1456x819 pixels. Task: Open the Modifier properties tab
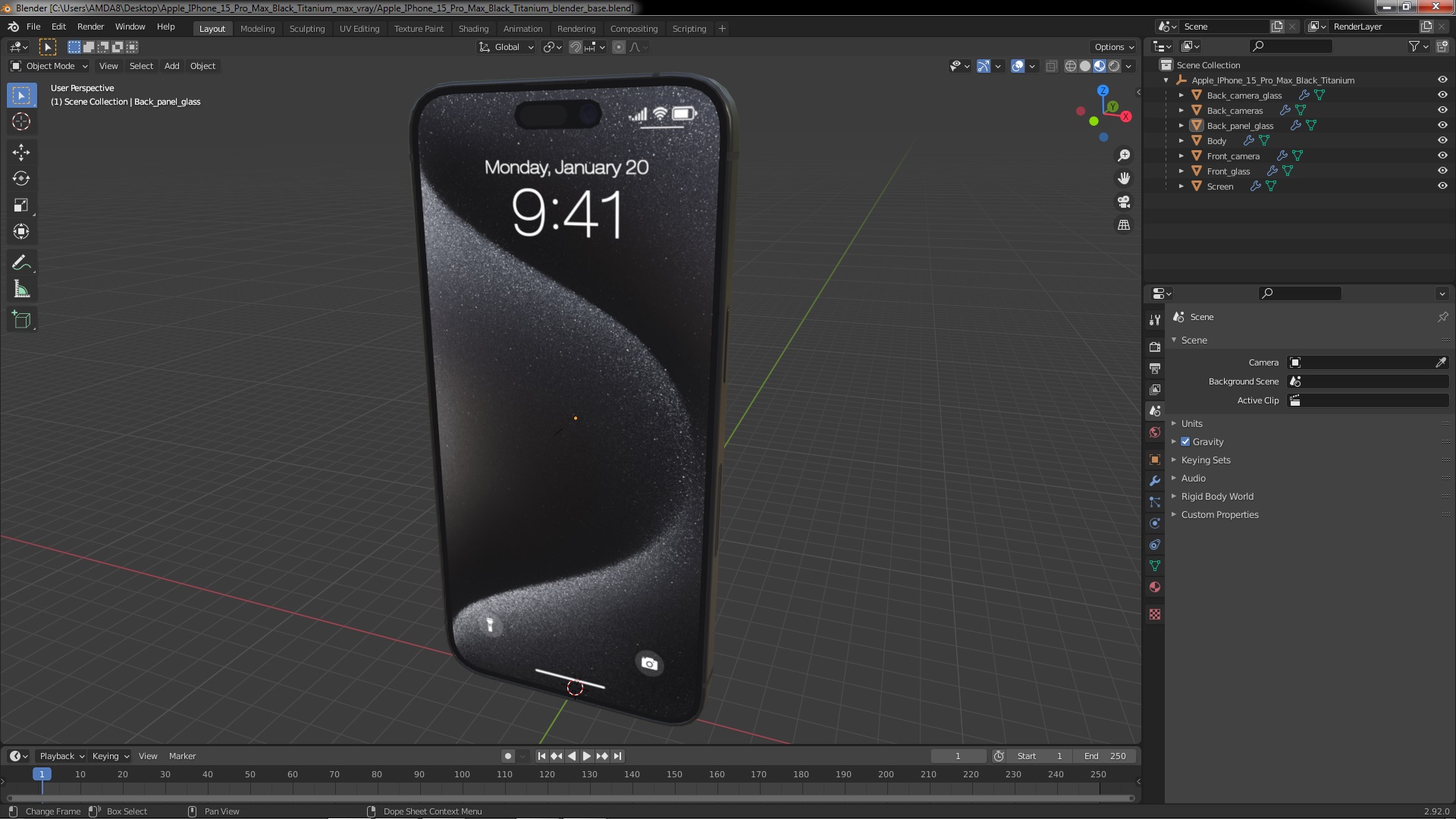coord(1155,481)
